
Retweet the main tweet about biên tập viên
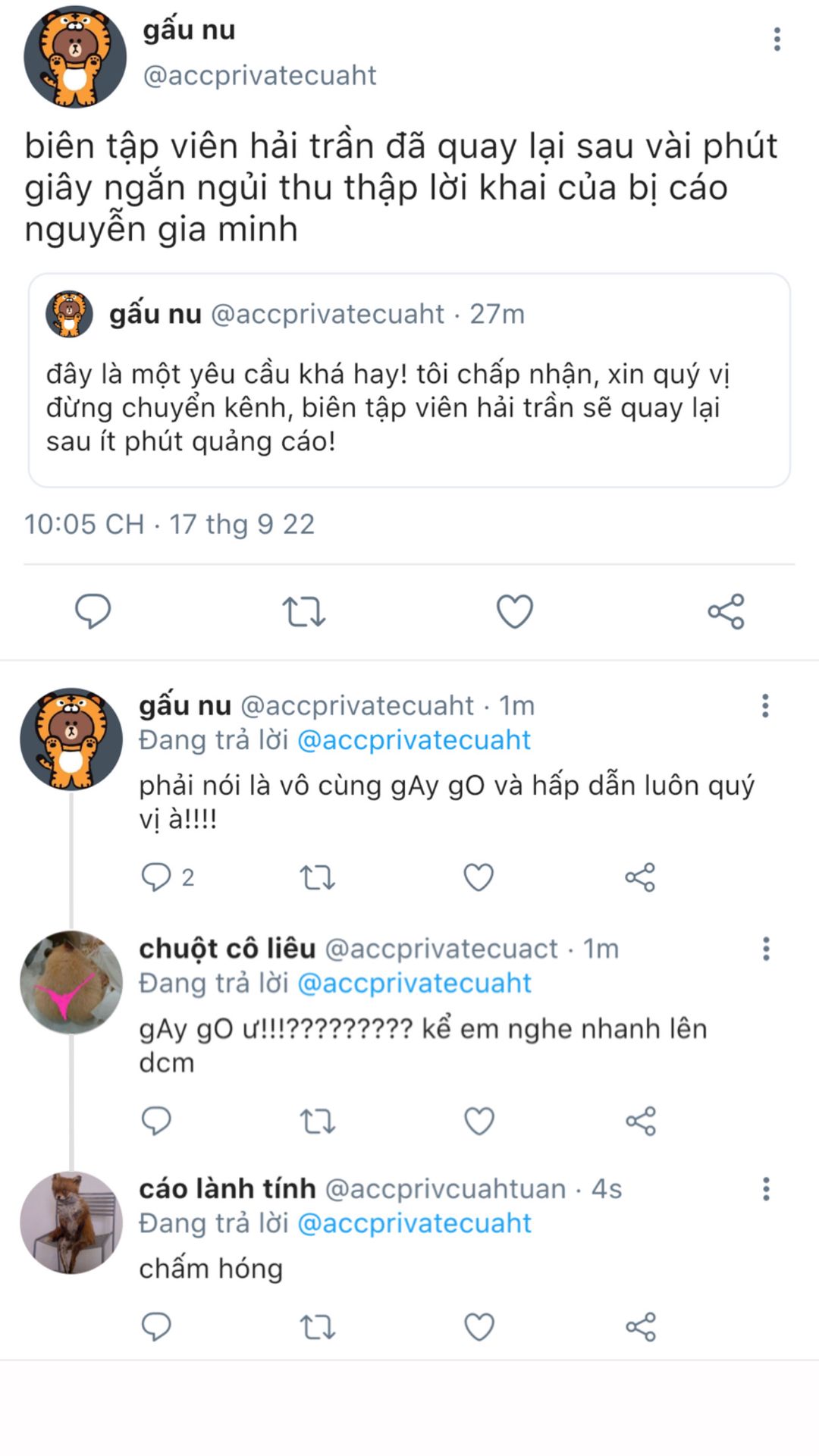(303, 611)
